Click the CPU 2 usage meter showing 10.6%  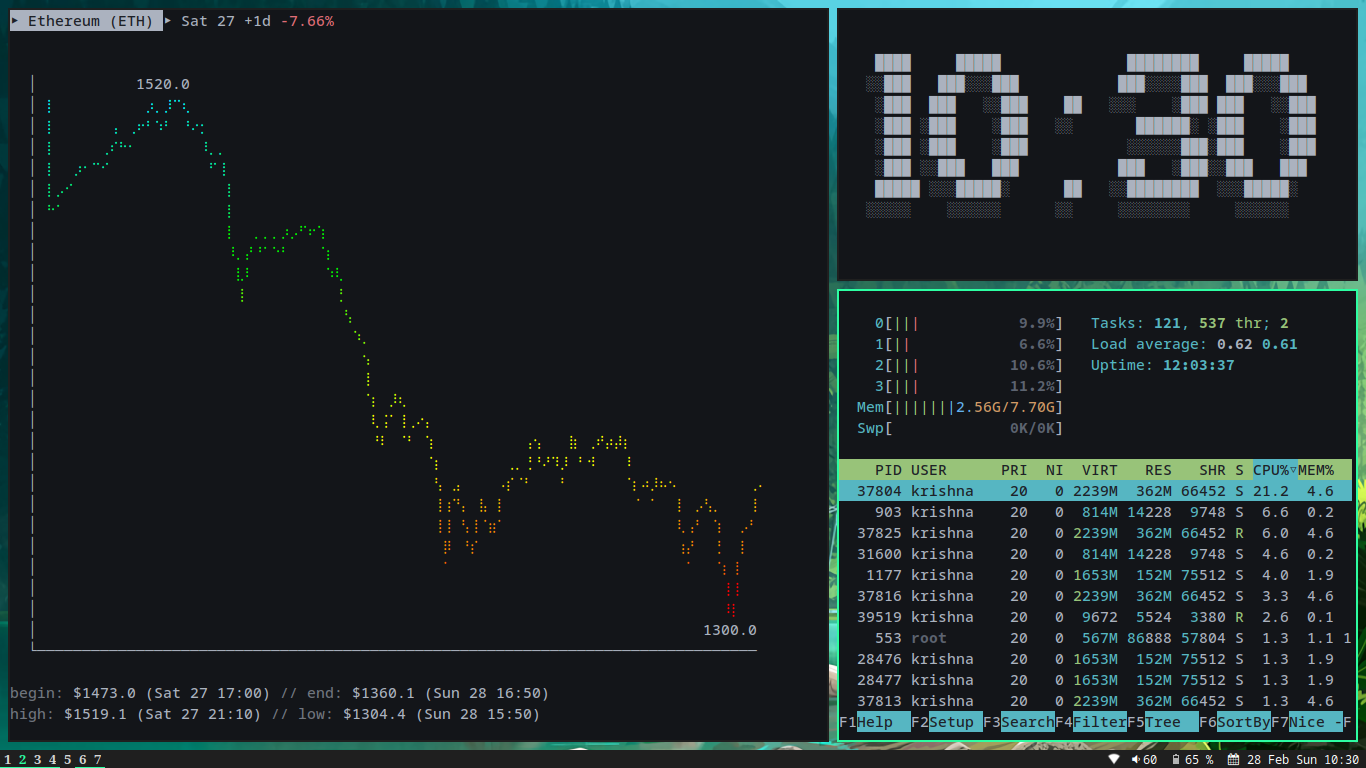pyautogui.click(x=968, y=365)
